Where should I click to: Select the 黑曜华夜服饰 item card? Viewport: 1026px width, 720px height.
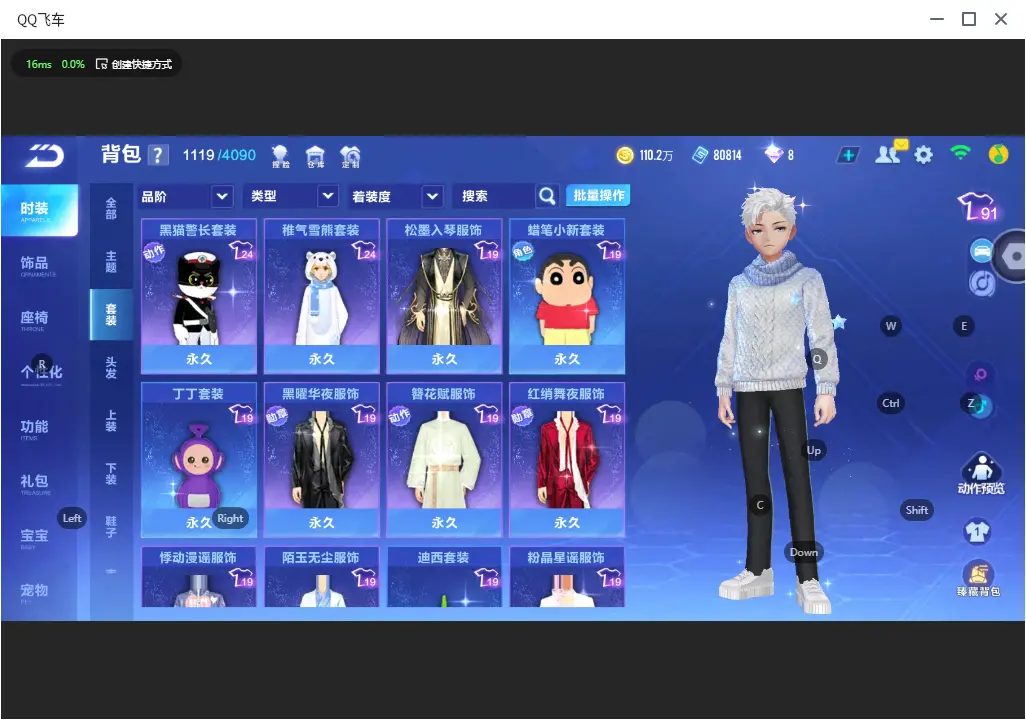(x=321, y=459)
